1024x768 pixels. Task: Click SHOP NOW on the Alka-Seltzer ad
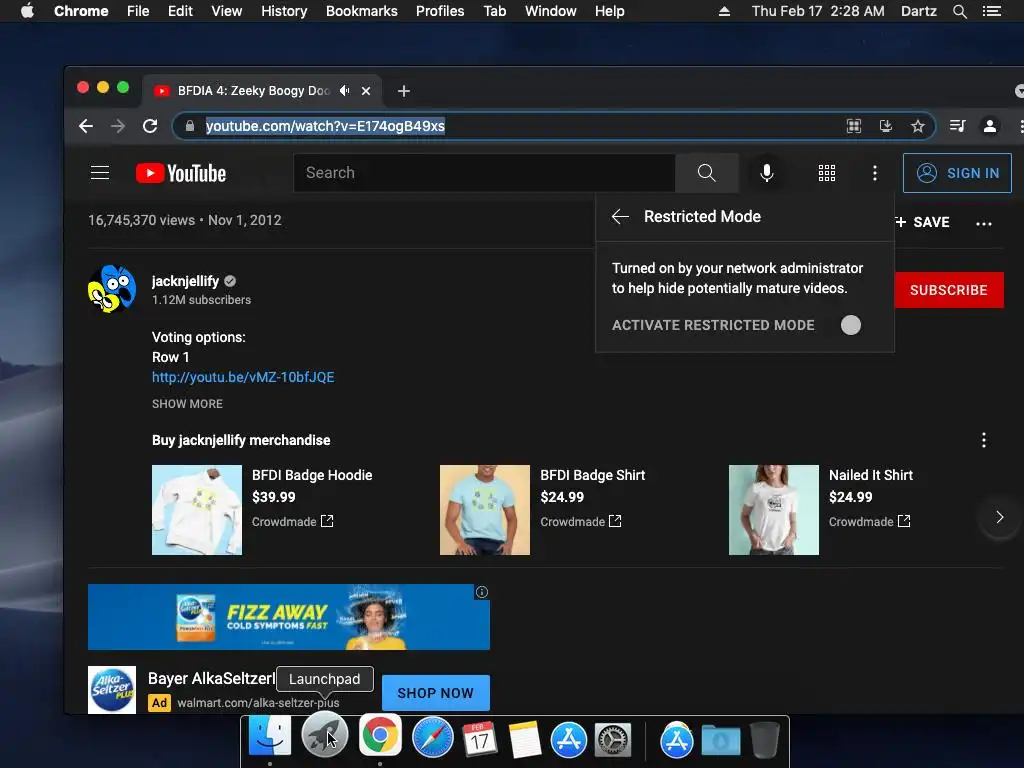436,693
